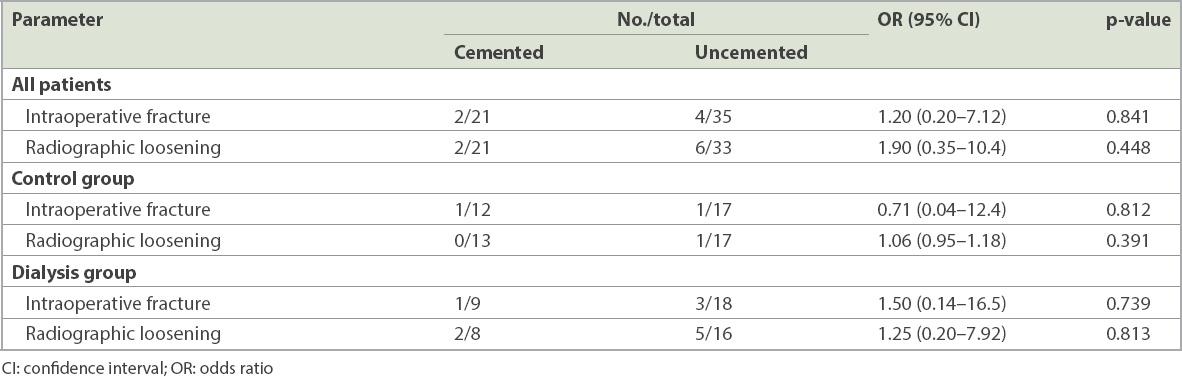The width and height of the screenshot is (1182, 377).
Task: Click the Cemented column subheader
Action: [x=498, y=53]
